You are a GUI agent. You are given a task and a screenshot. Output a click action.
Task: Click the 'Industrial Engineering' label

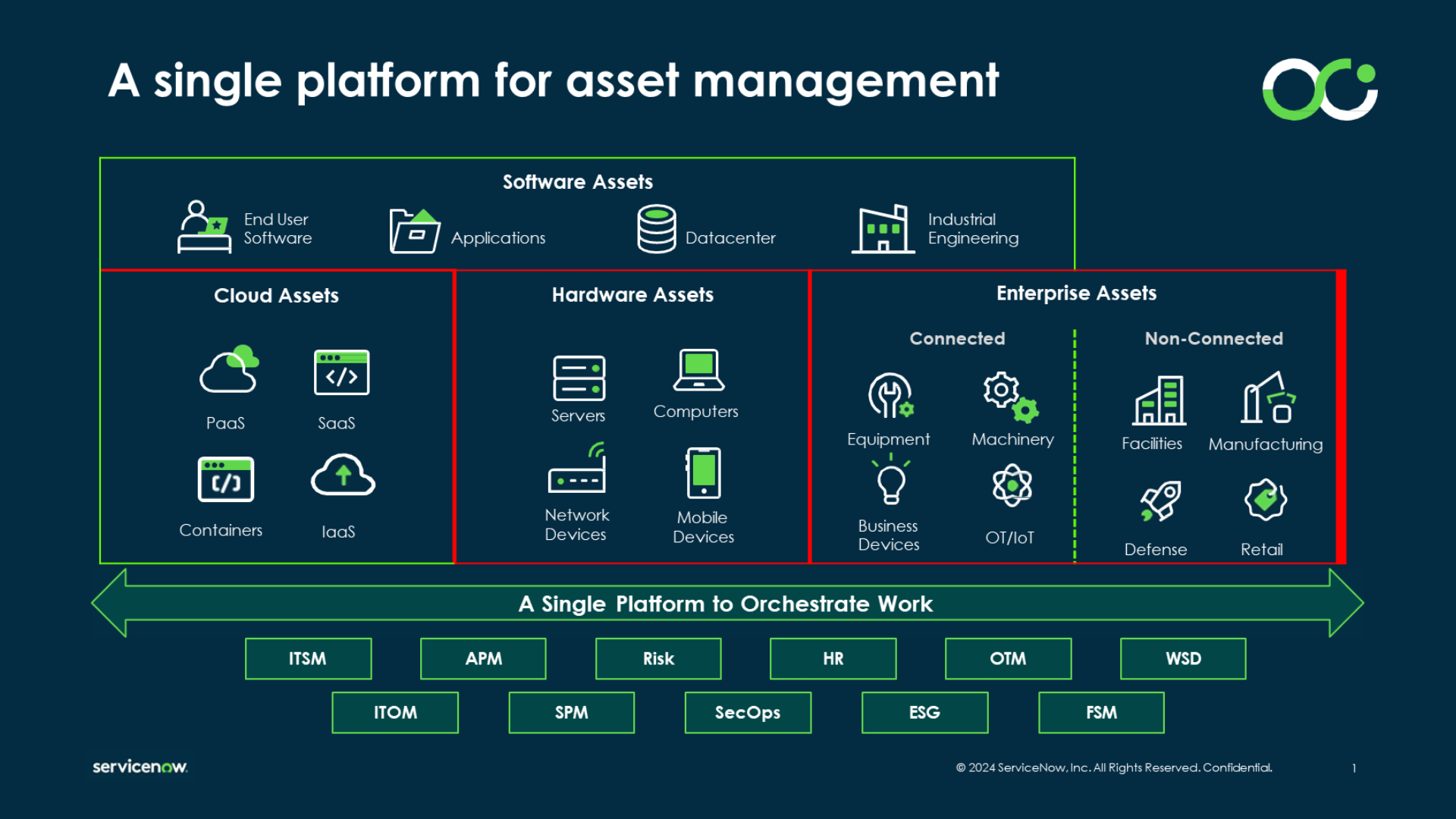click(974, 228)
